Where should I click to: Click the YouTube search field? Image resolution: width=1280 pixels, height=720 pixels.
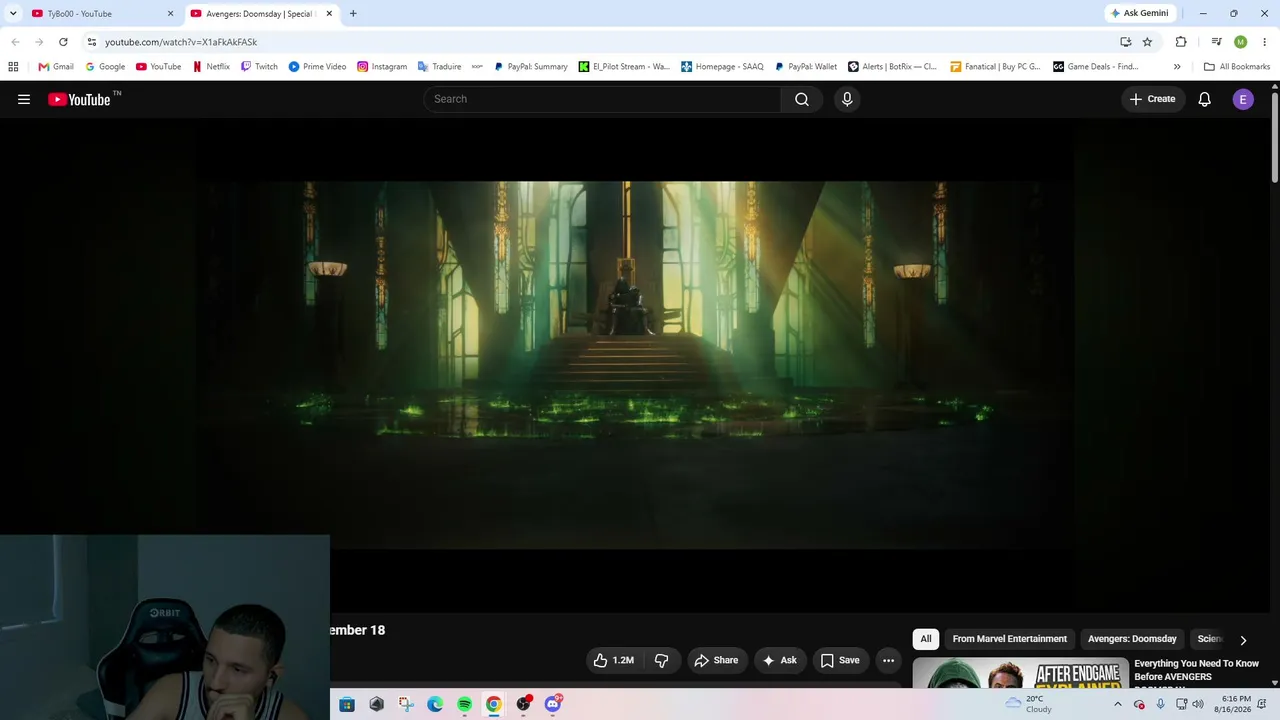[602, 99]
